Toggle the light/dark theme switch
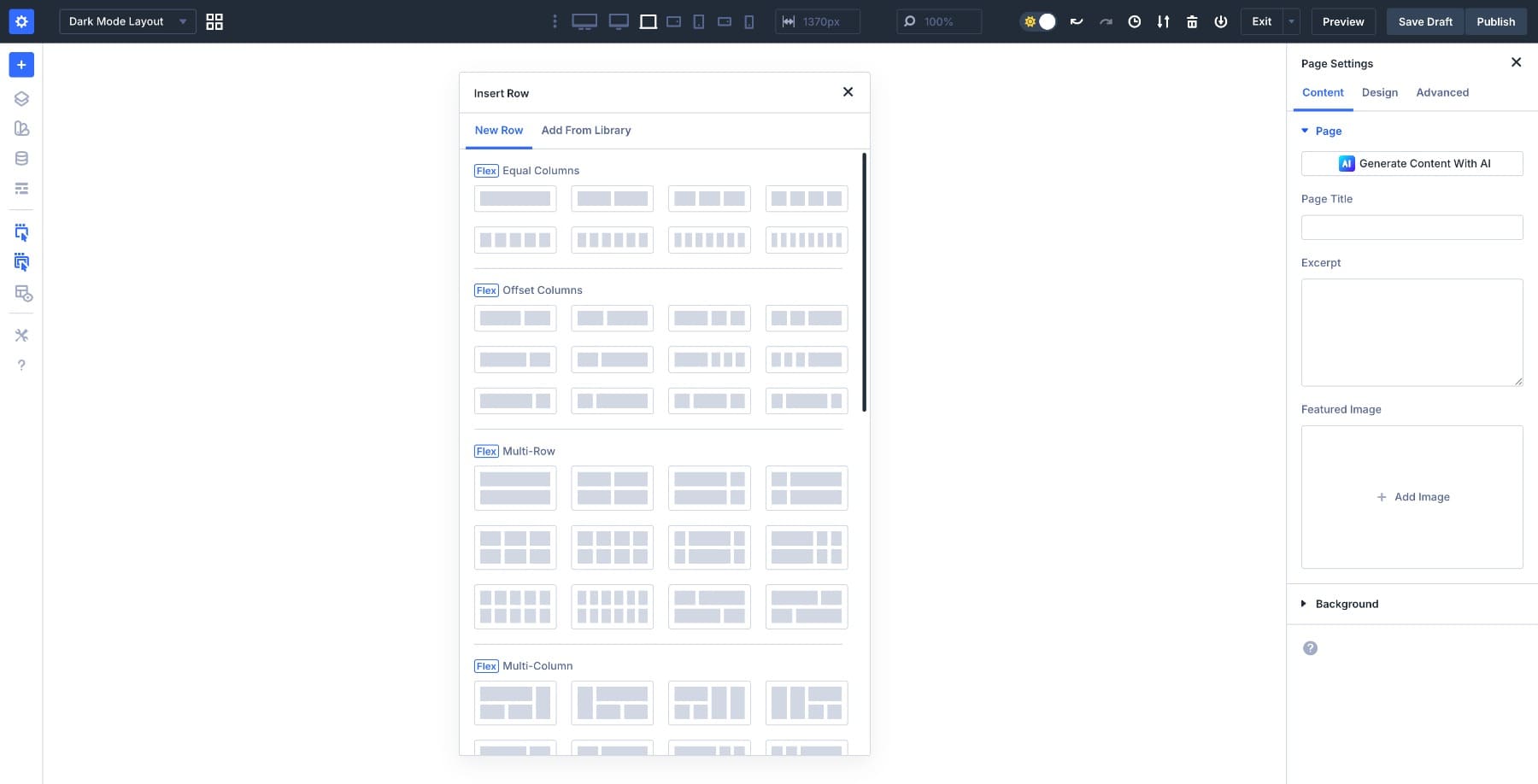Viewport: 1538px width, 784px height. (1039, 22)
